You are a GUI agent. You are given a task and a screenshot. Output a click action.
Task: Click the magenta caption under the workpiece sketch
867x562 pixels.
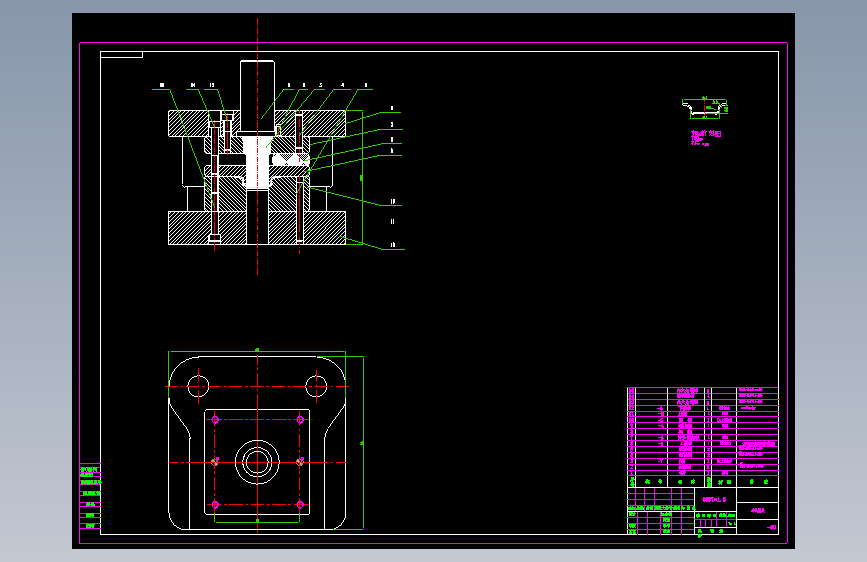pos(706,137)
